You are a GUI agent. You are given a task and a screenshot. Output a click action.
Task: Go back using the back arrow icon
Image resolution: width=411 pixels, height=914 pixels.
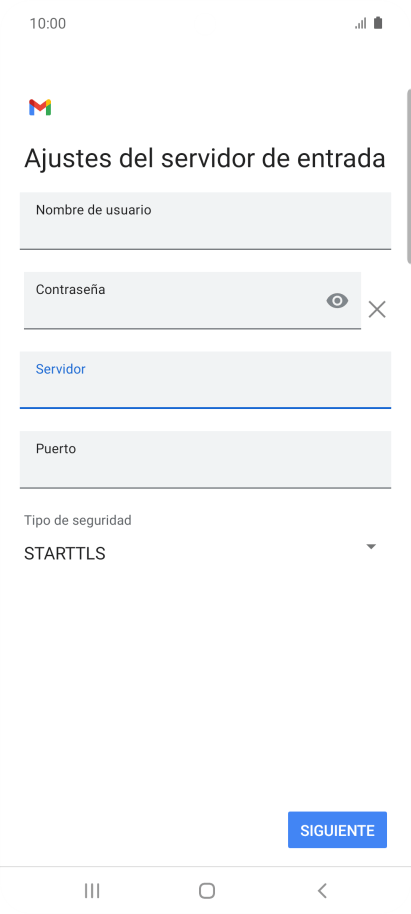point(322,890)
